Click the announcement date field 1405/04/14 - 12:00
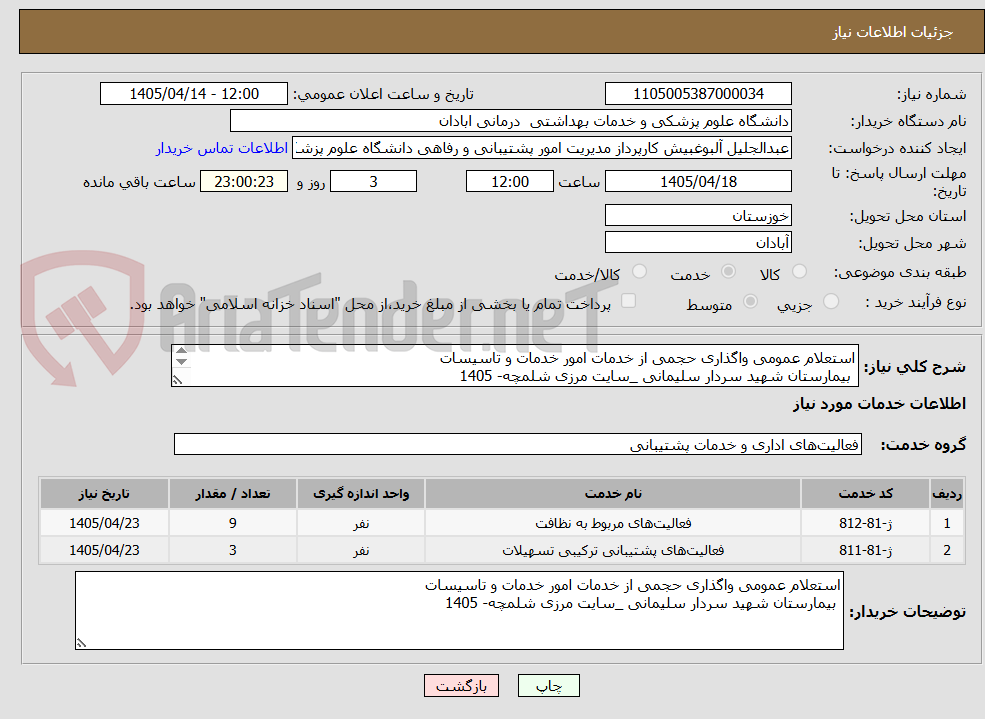Screen dimensions: 985x719 click(x=193, y=94)
